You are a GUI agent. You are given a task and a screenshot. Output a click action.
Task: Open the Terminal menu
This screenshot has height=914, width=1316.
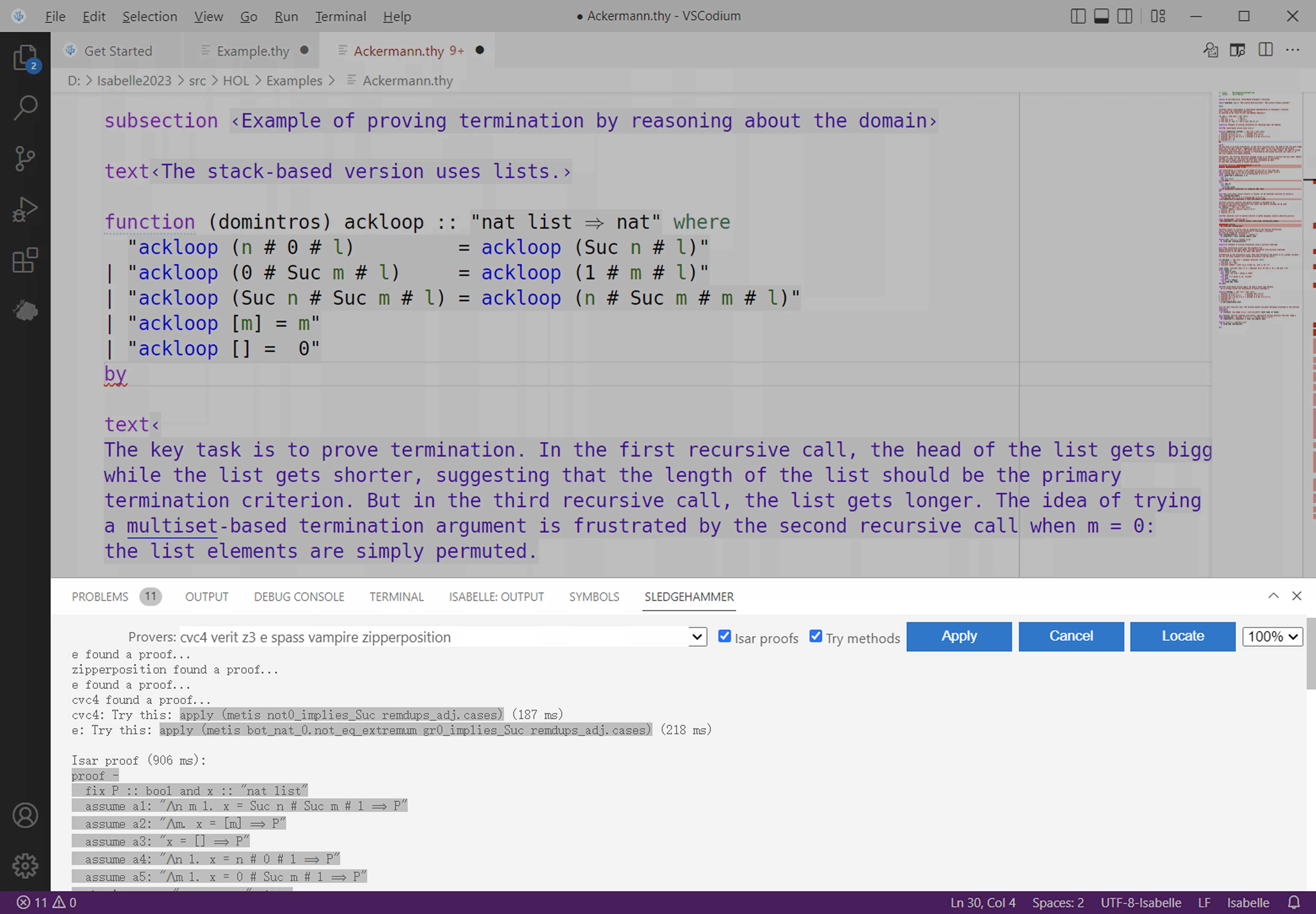coord(341,17)
